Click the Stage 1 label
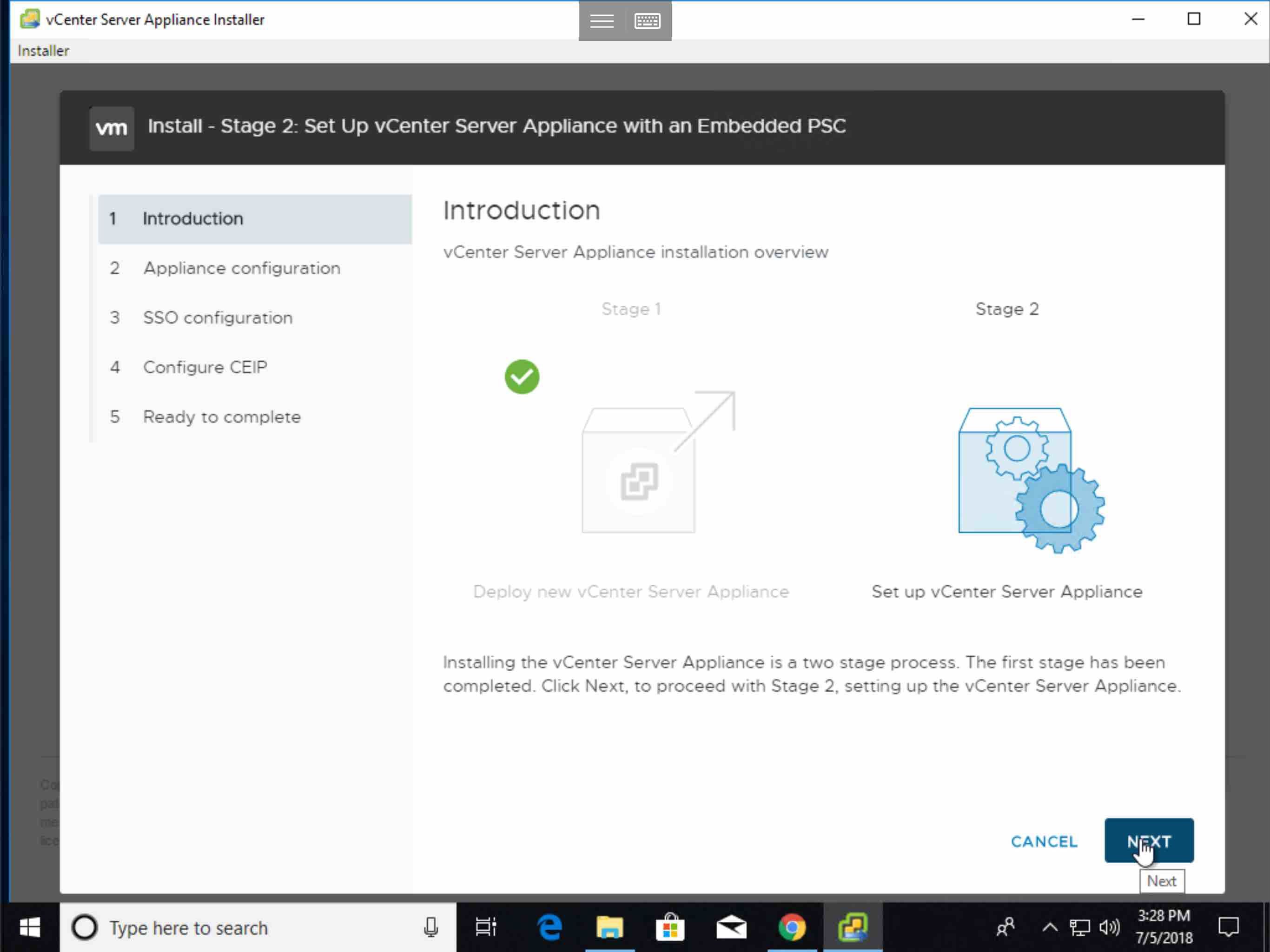The height and width of the screenshot is (952, 1270). point(631,309)
